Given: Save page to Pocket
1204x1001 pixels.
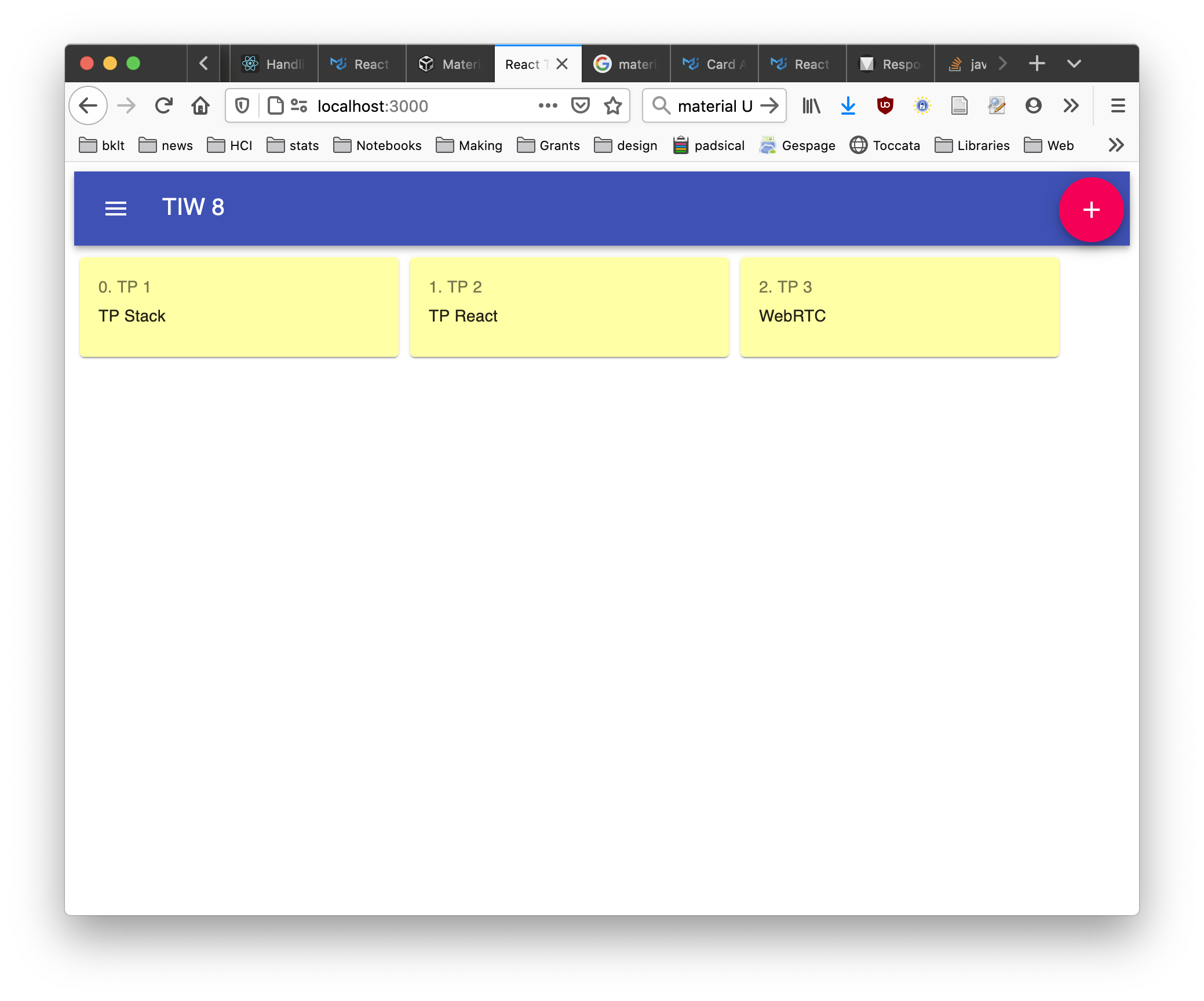Looking at the screenshot, I should [580, 105].
